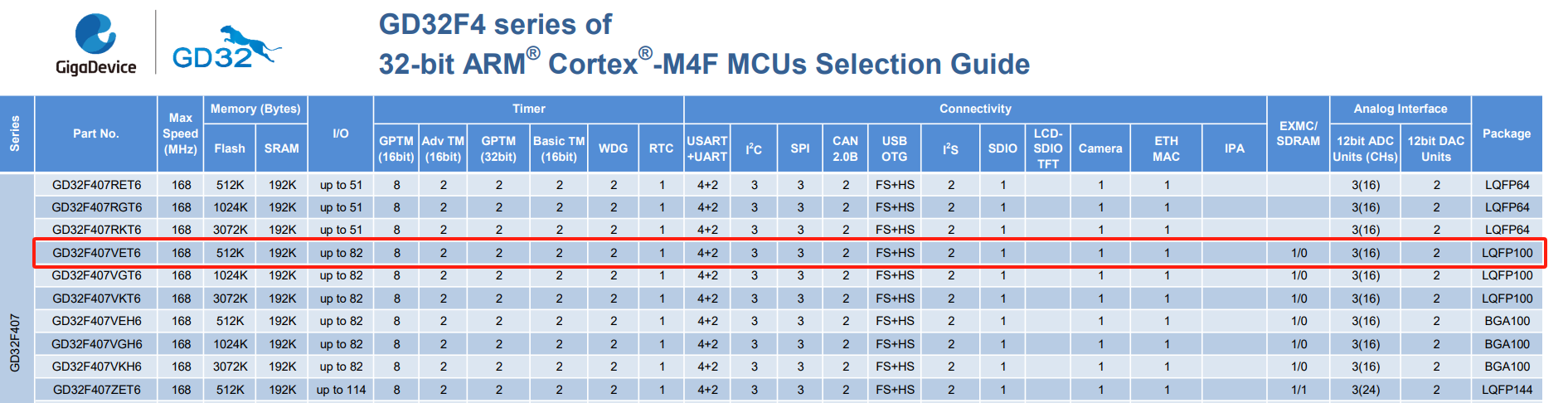The width and height of the screenshot is (1568, 403).
Task: Select the SRAM column header
Action: click(x=282, y=148)
